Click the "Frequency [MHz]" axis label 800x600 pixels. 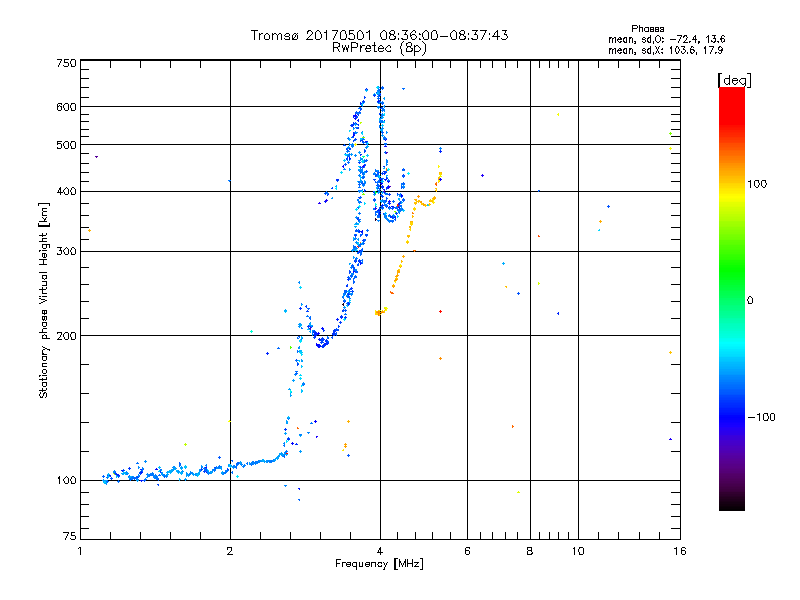pyautogui.click(x=379, y=564)
